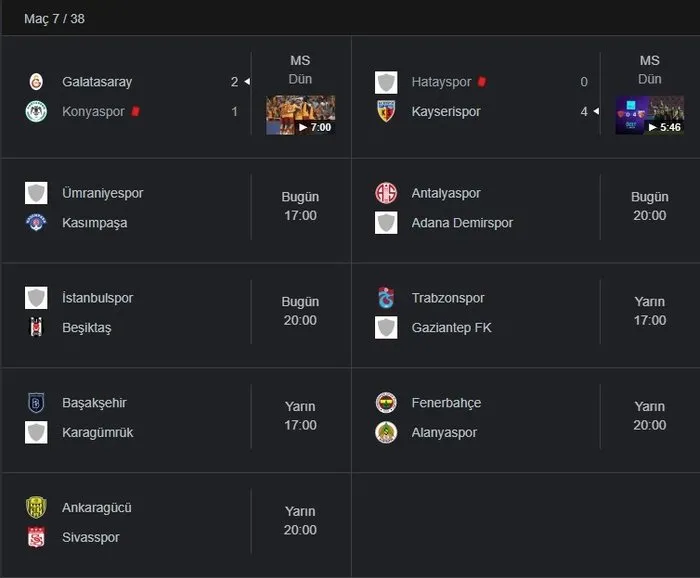
Task: Open the Ümraniyespor team name link
Action: pos(102,193)
